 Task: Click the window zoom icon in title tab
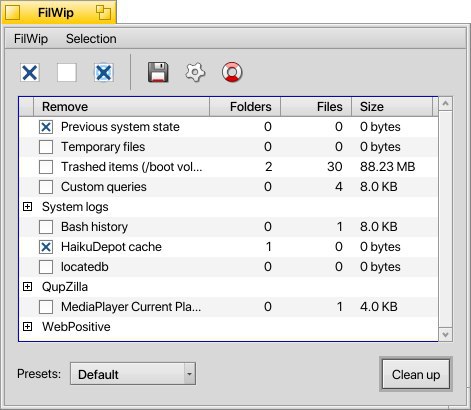tap(103, 13)
